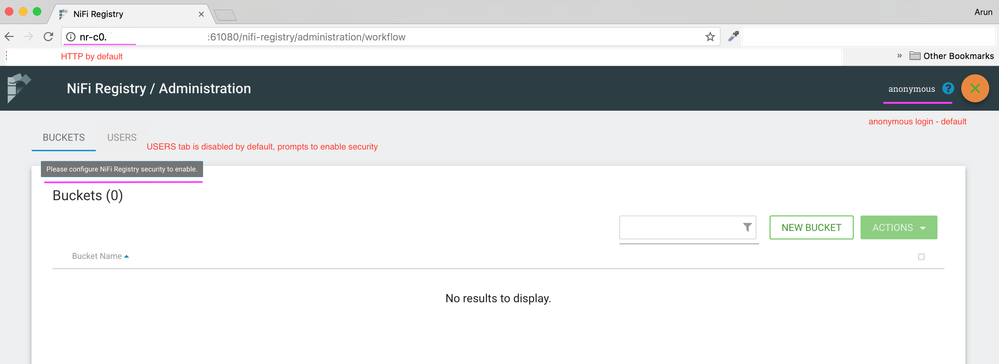Click the NiFi Registry logo icon
Image resolution: width=999 pixels, height=364 pixels.
pos(19,88)
